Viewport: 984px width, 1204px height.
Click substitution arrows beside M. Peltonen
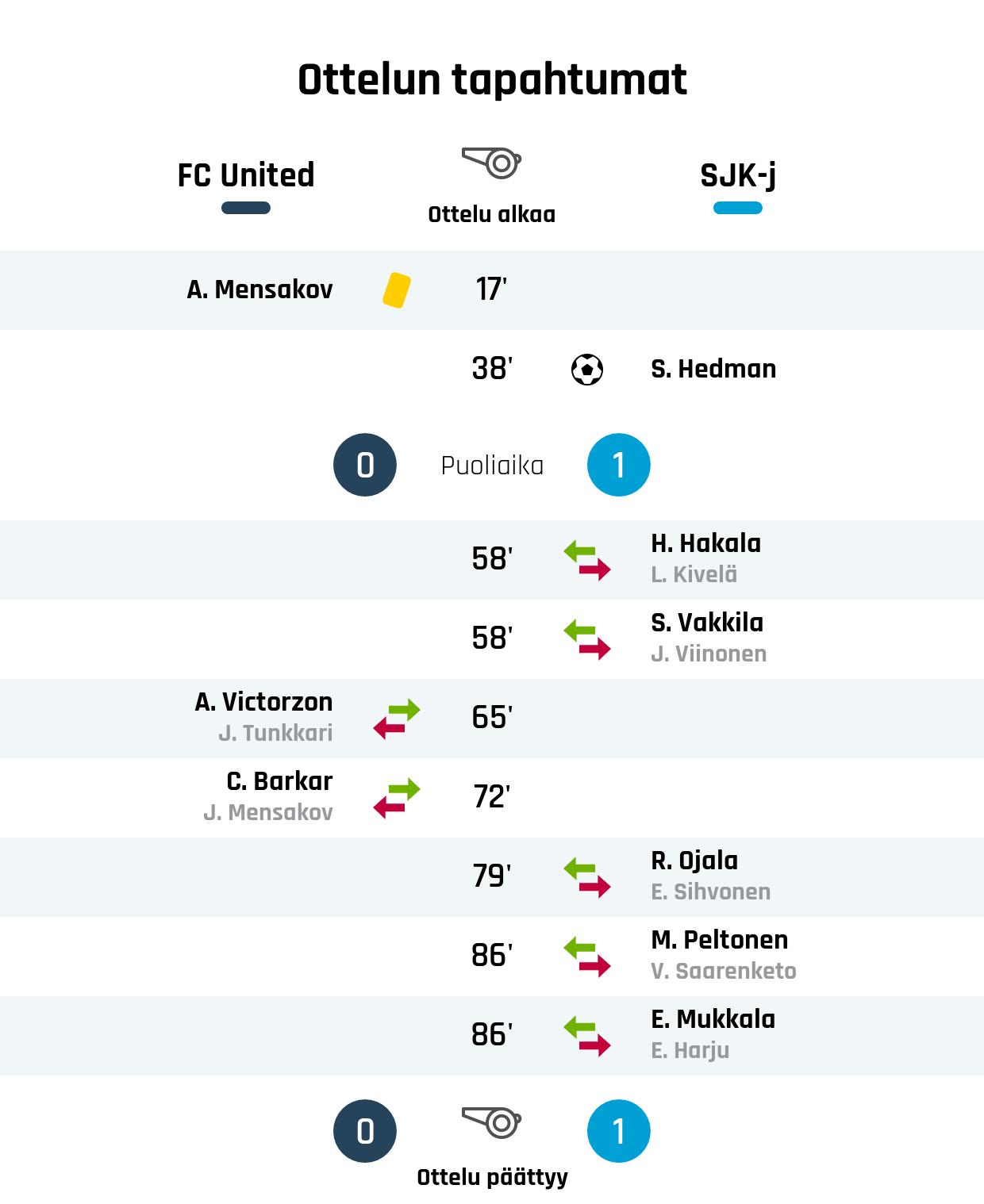587,957
